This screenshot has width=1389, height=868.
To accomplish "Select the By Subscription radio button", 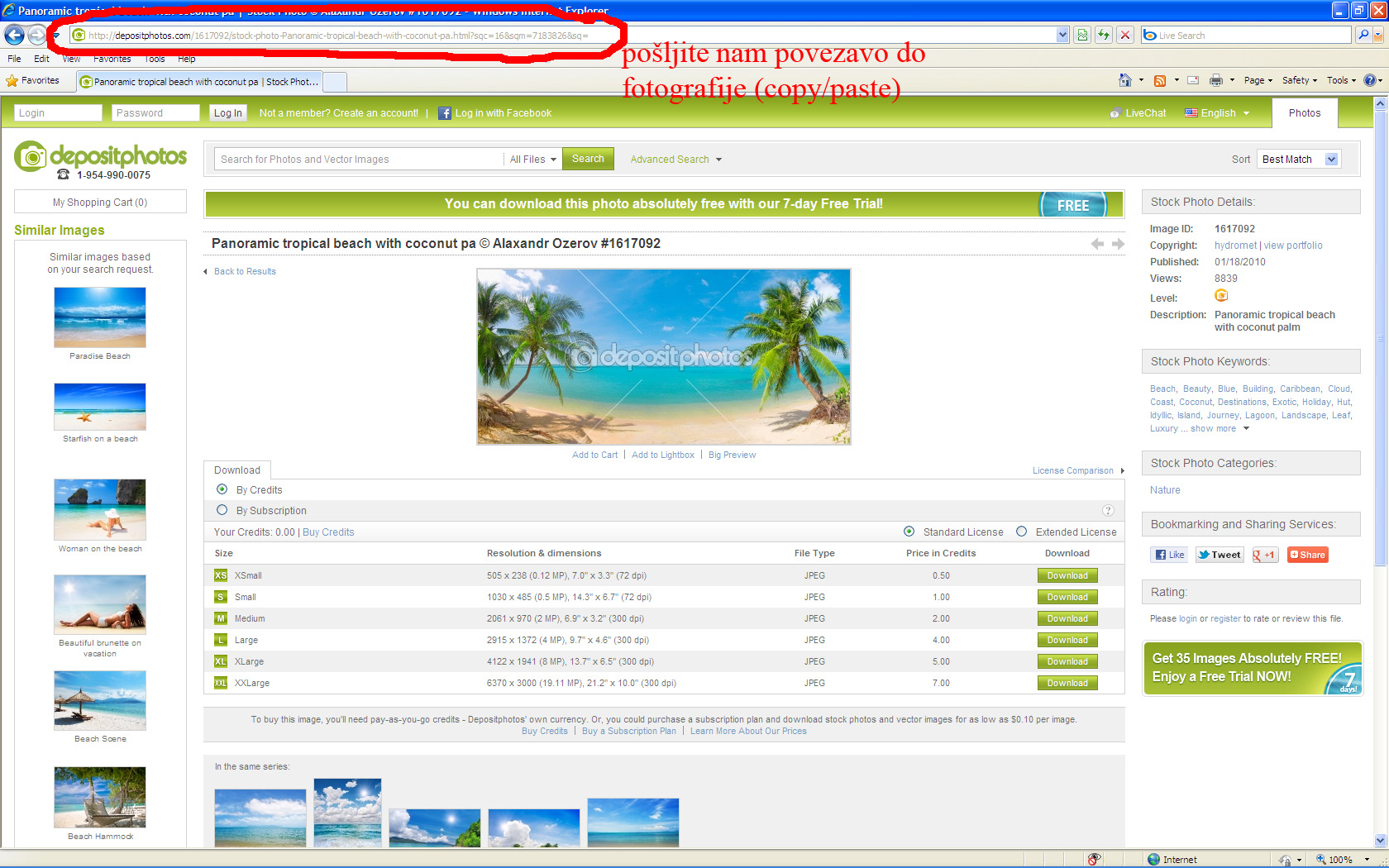I will [222, 510].
